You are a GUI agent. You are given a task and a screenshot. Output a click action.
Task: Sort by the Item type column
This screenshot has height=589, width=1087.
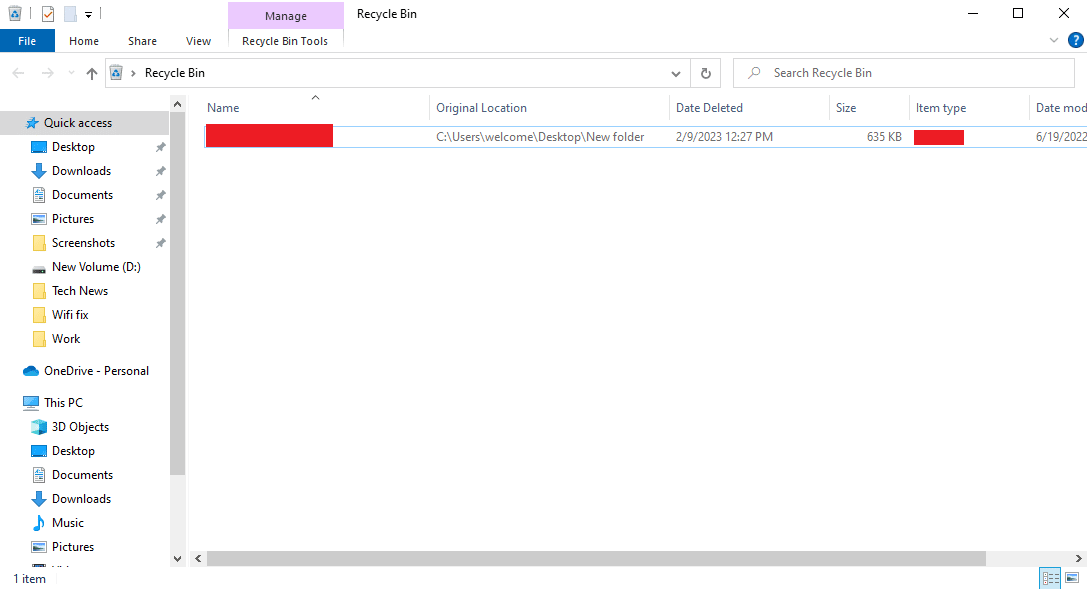click(x=968, y=107)
